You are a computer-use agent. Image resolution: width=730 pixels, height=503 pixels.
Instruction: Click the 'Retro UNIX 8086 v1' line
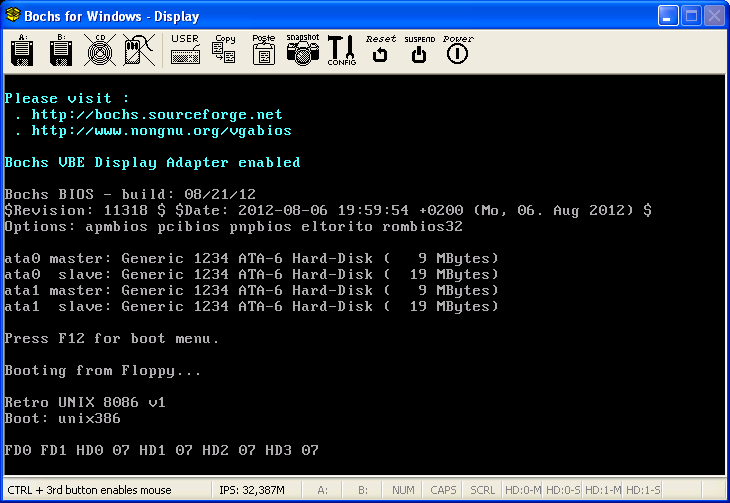tap(85, 402)
